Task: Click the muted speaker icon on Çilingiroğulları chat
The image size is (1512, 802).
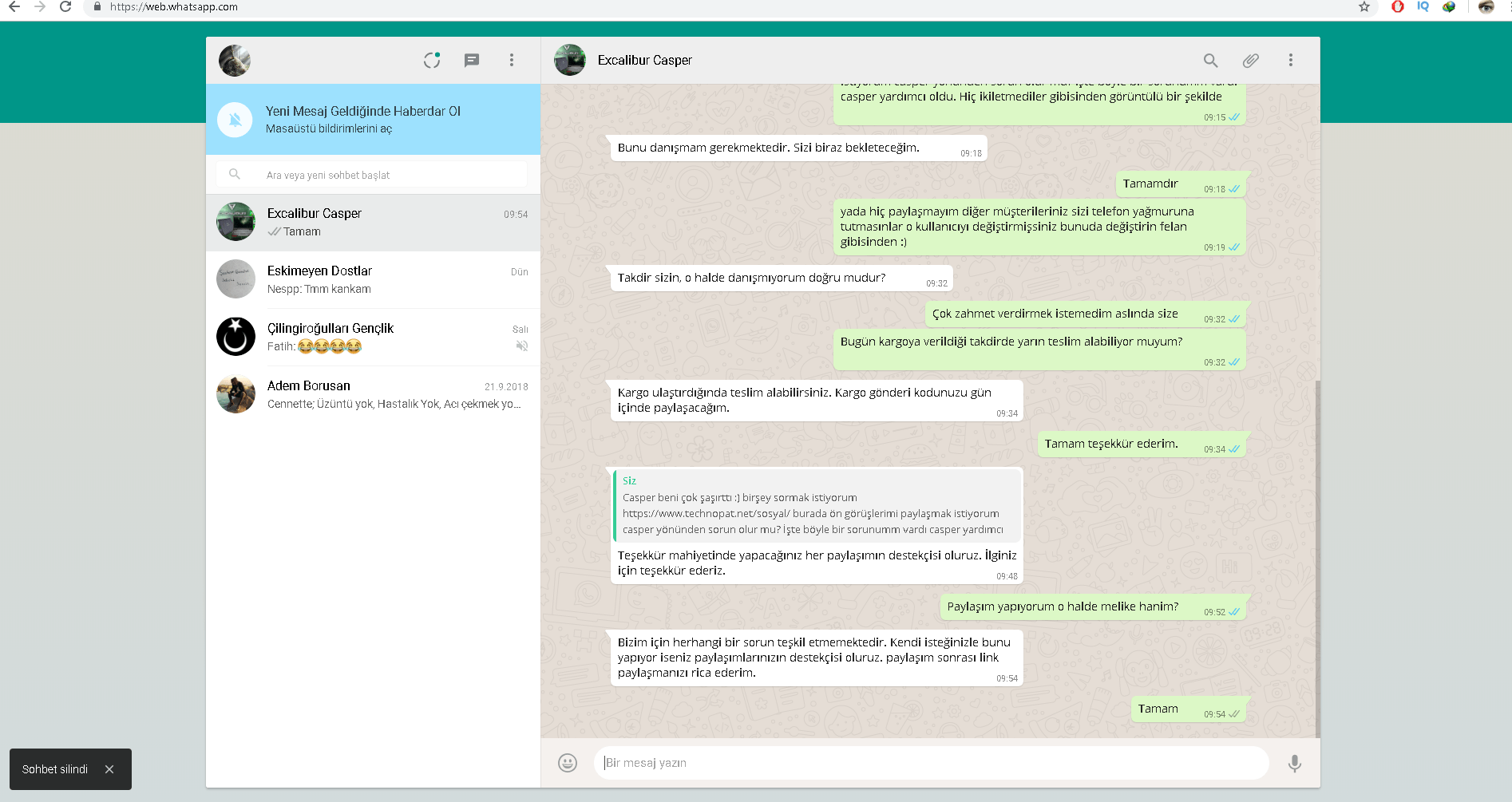Action: pos(521,346)
